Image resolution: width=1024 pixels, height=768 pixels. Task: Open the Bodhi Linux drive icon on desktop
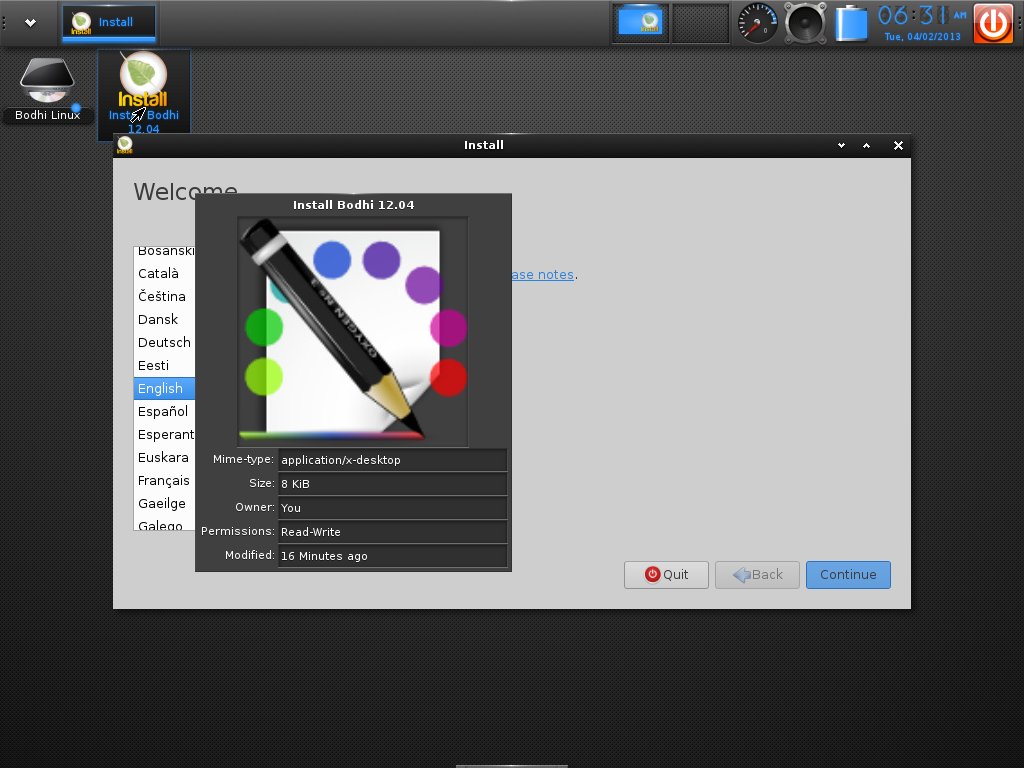tap(47, 88)
